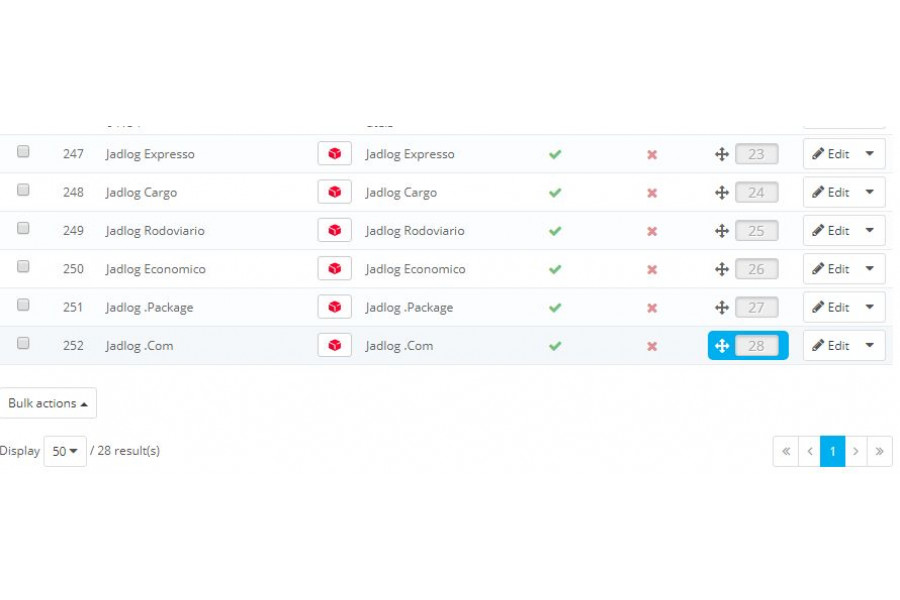The height and width of the screenshot is (600, 900).
Task: Click green status check for Jadlog Rodoviario
Action: [555, 231]
